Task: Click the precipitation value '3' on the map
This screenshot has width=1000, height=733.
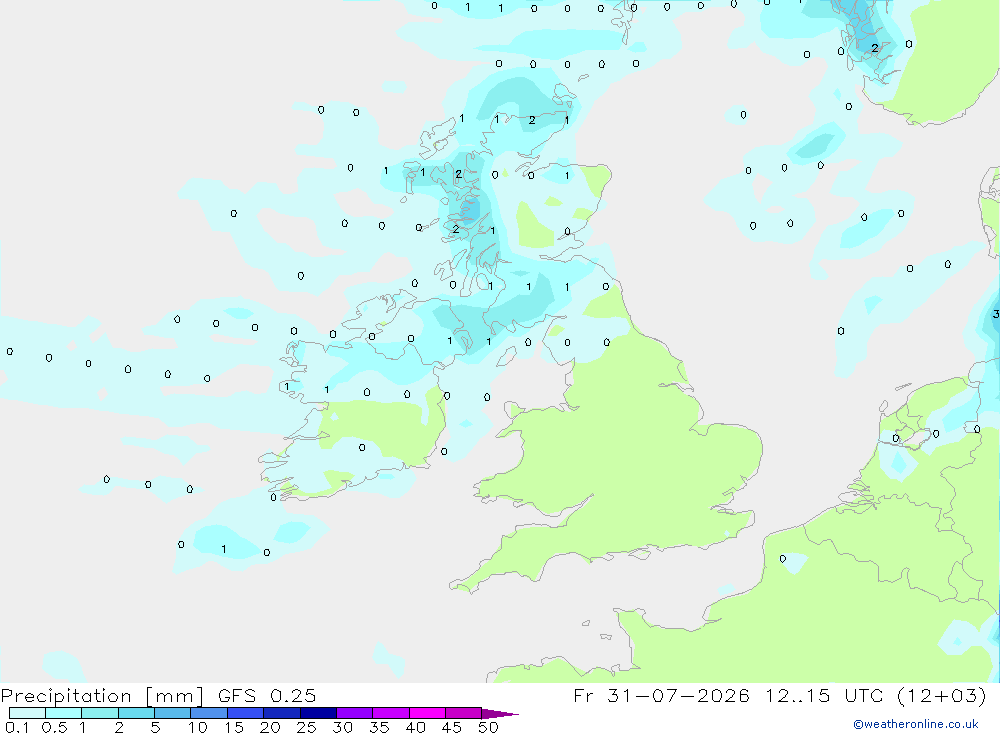Action: [x=996, y=314]
